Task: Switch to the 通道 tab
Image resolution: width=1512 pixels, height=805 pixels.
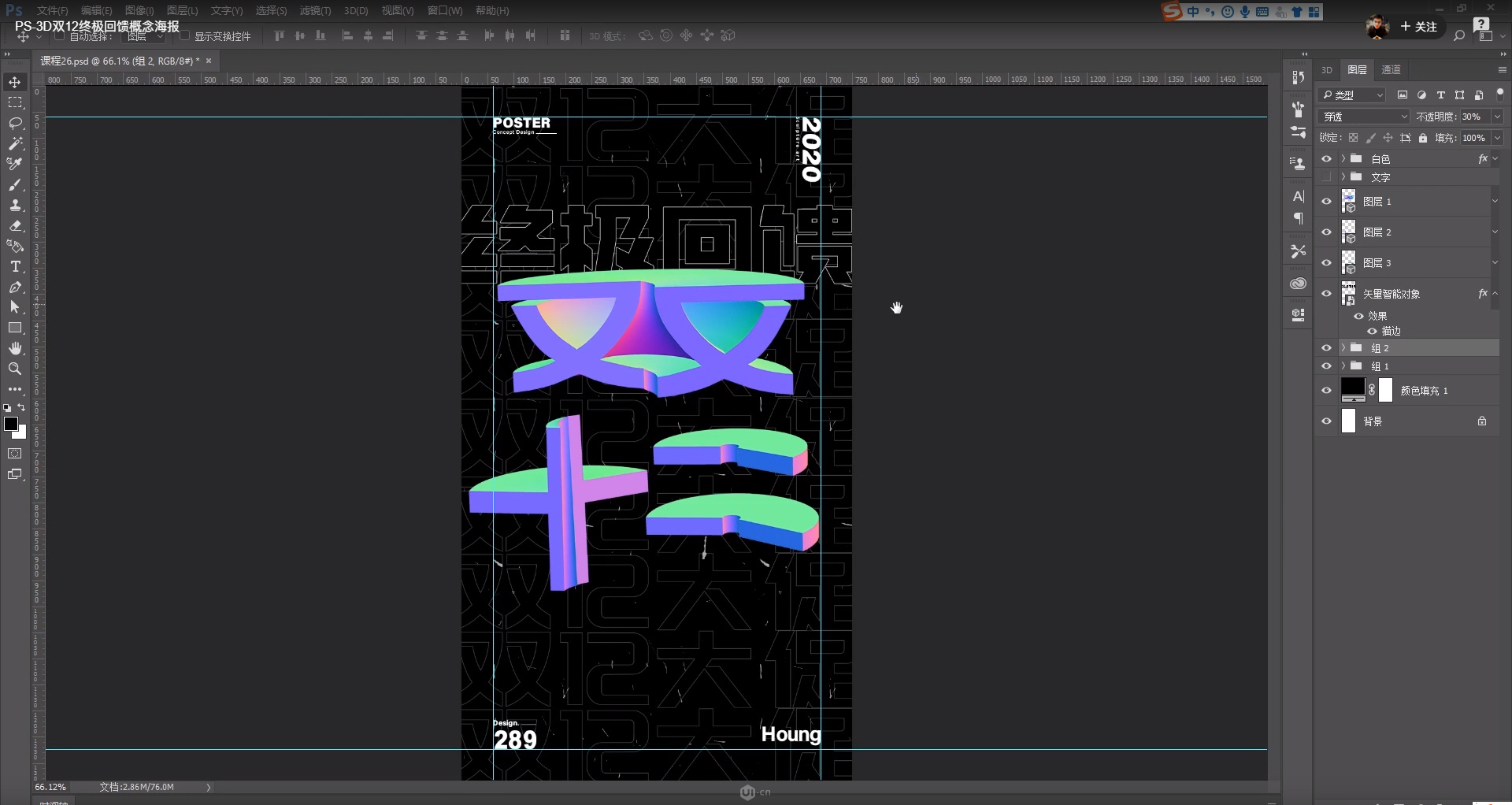Action: pyautogui.click(x=1392, y=70)
